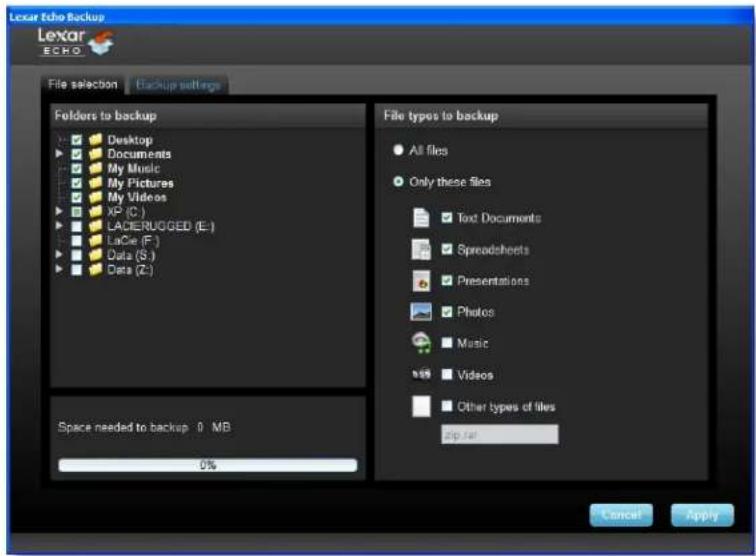Expand the Data (Z:) drive tree
Screen dimensions: 756x556
[59, 269]
